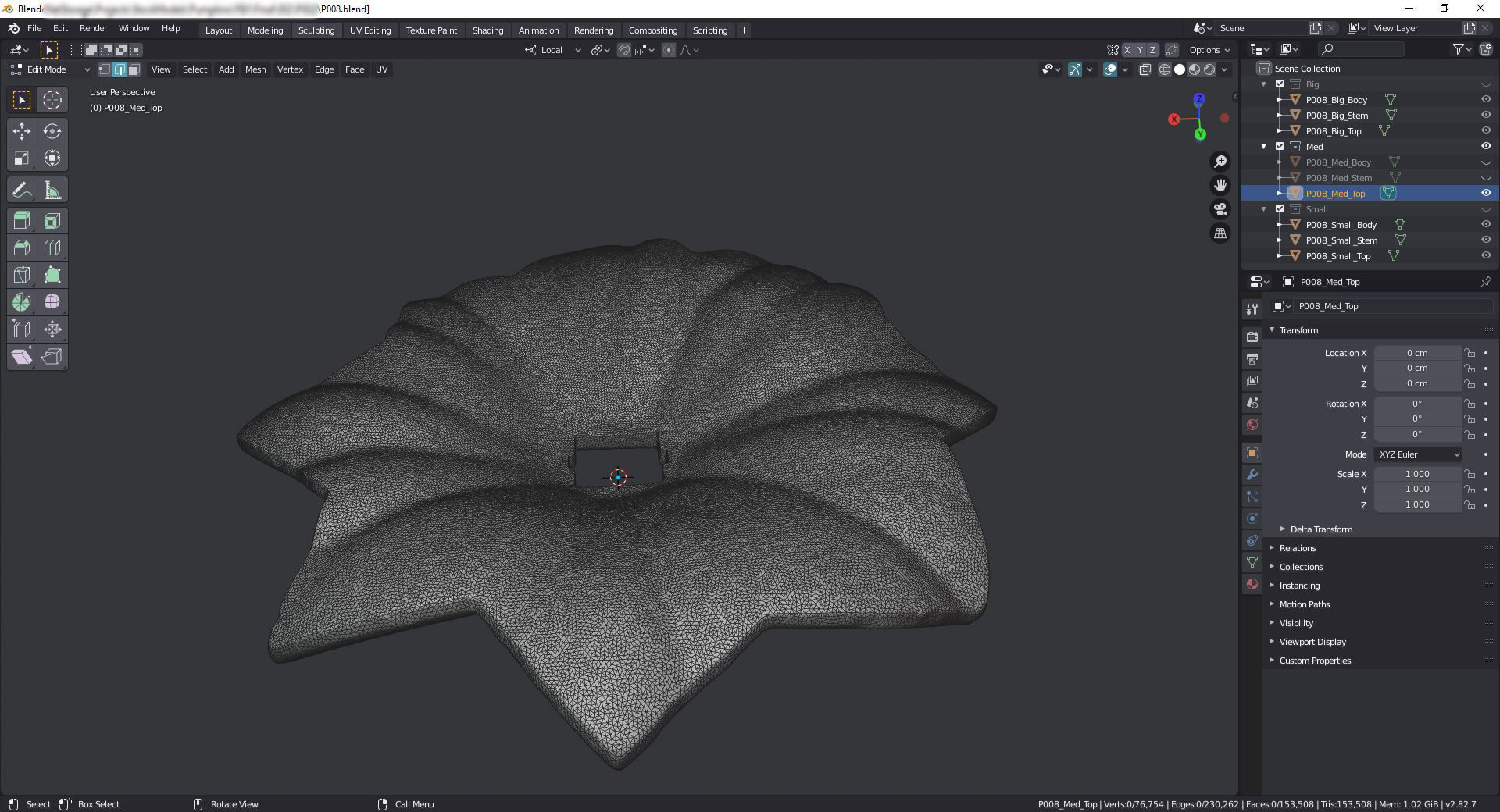1500x812 pixels.
Task: Click the viewport zoom magnifier gizmo
Action: pyautogui.click(x=1220, y=162)
